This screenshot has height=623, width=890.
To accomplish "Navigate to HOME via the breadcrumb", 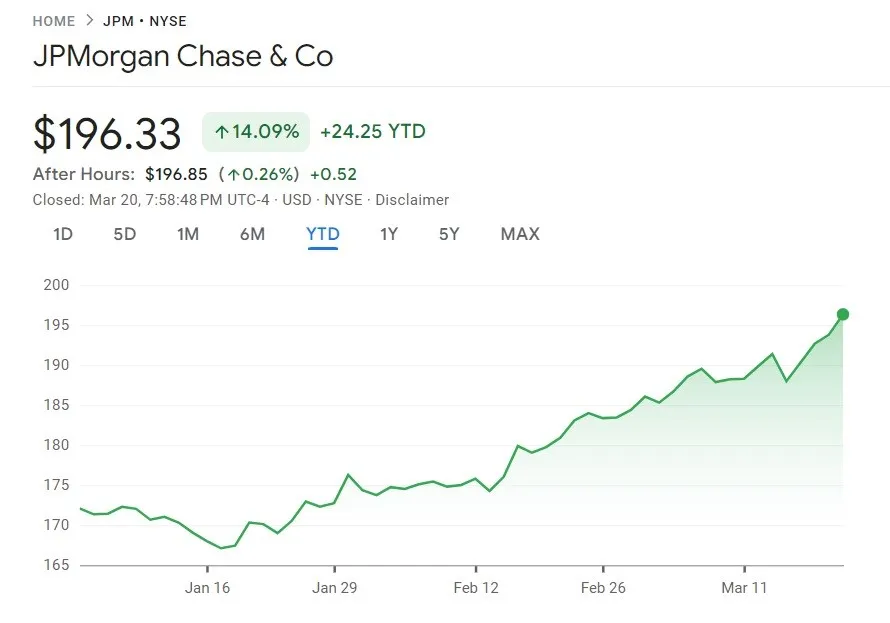I will pyautogui.click(x=54, y=20).
